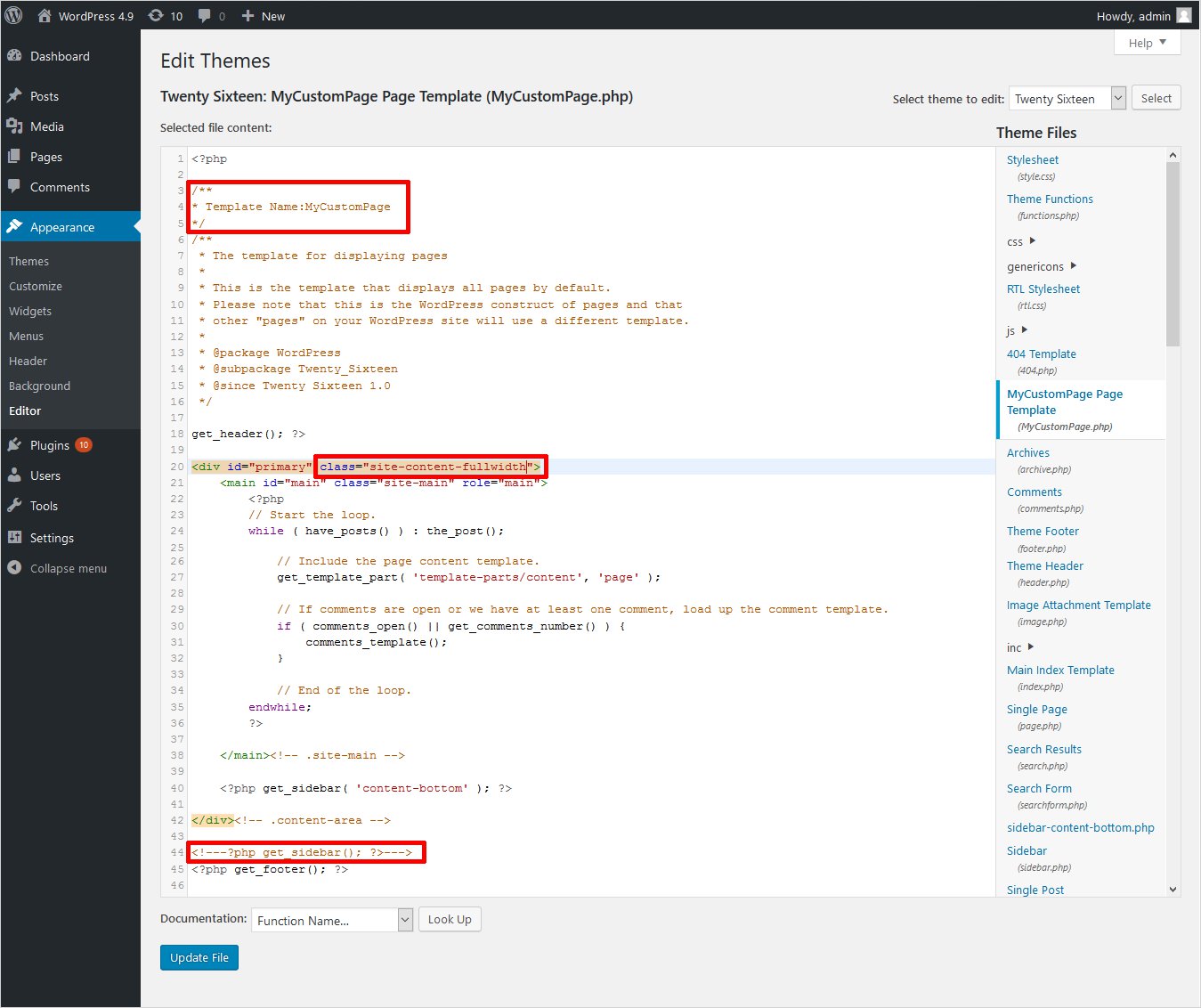The image size is (1201, 1008).
Task: Click the Media sidebar icon
Action: [x=14, y=126]
